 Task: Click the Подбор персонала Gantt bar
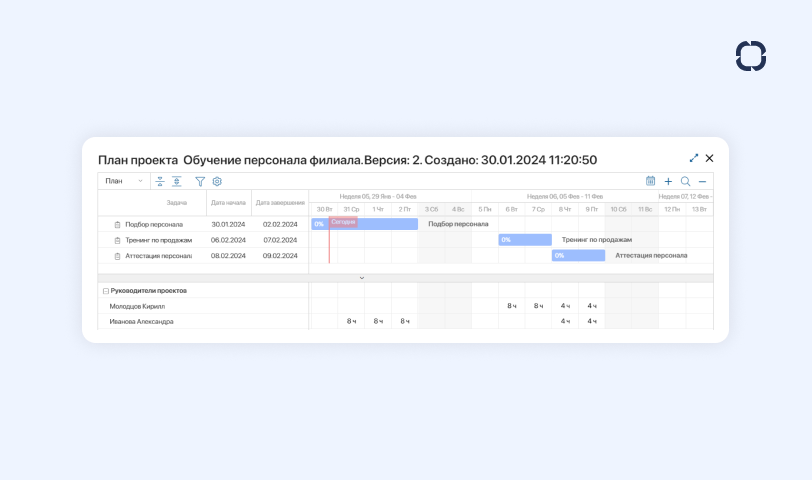coord(365,224)
